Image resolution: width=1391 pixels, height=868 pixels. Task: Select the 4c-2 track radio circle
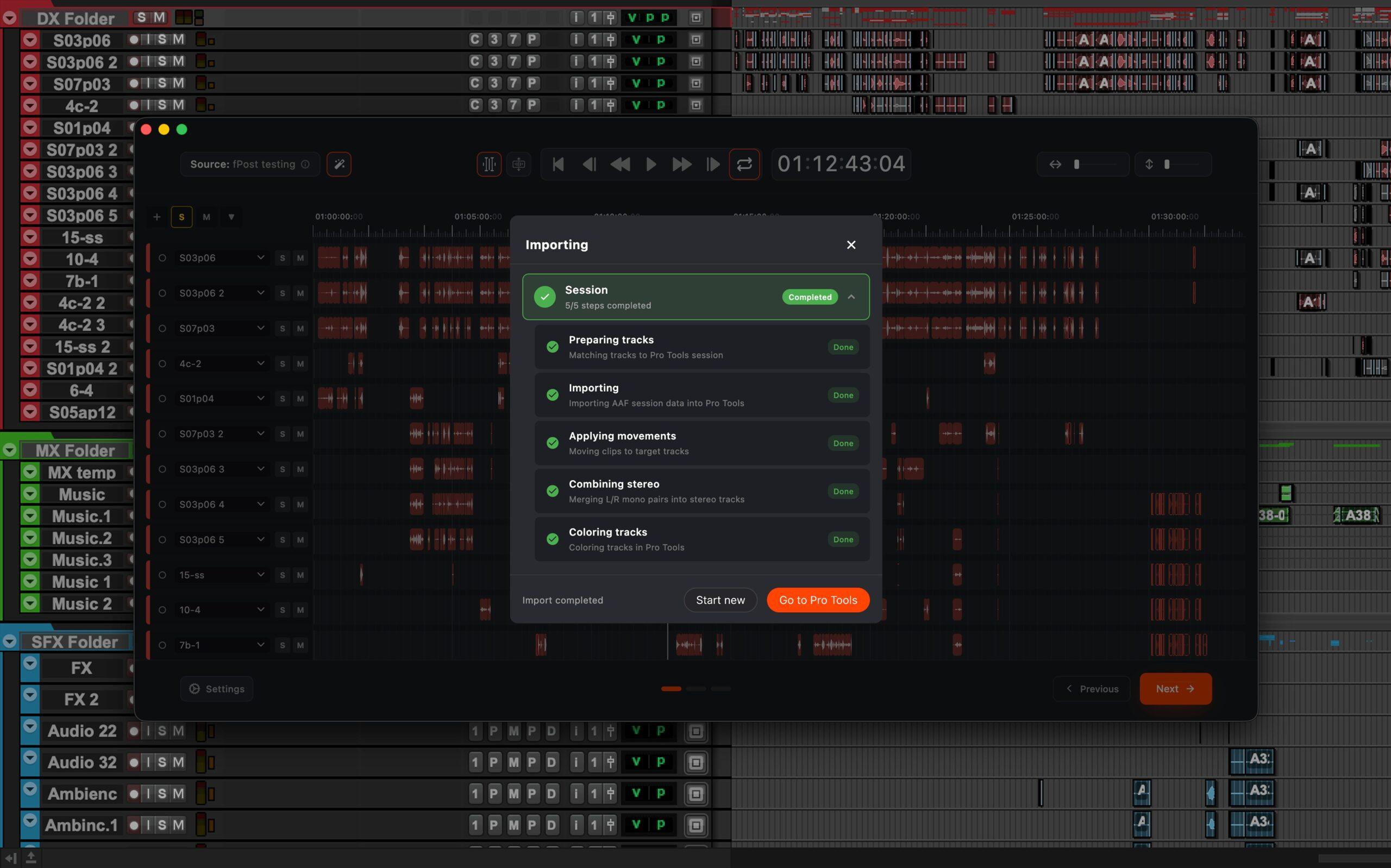(x=162, y=363)
